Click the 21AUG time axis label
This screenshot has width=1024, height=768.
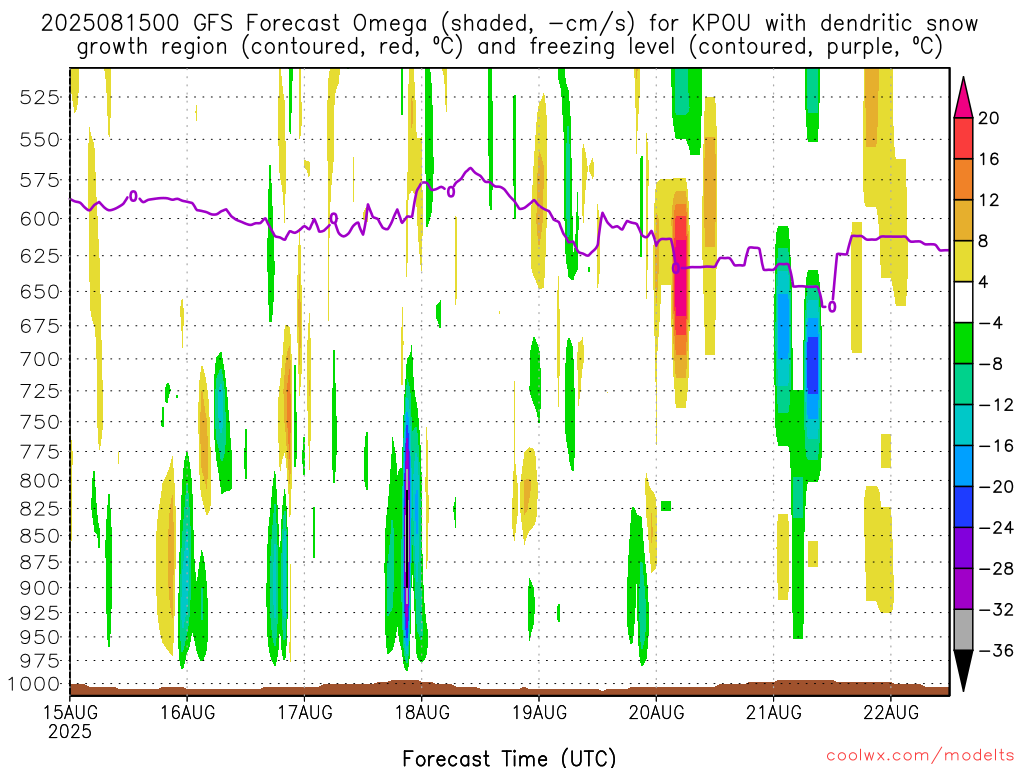pos(774,712)
